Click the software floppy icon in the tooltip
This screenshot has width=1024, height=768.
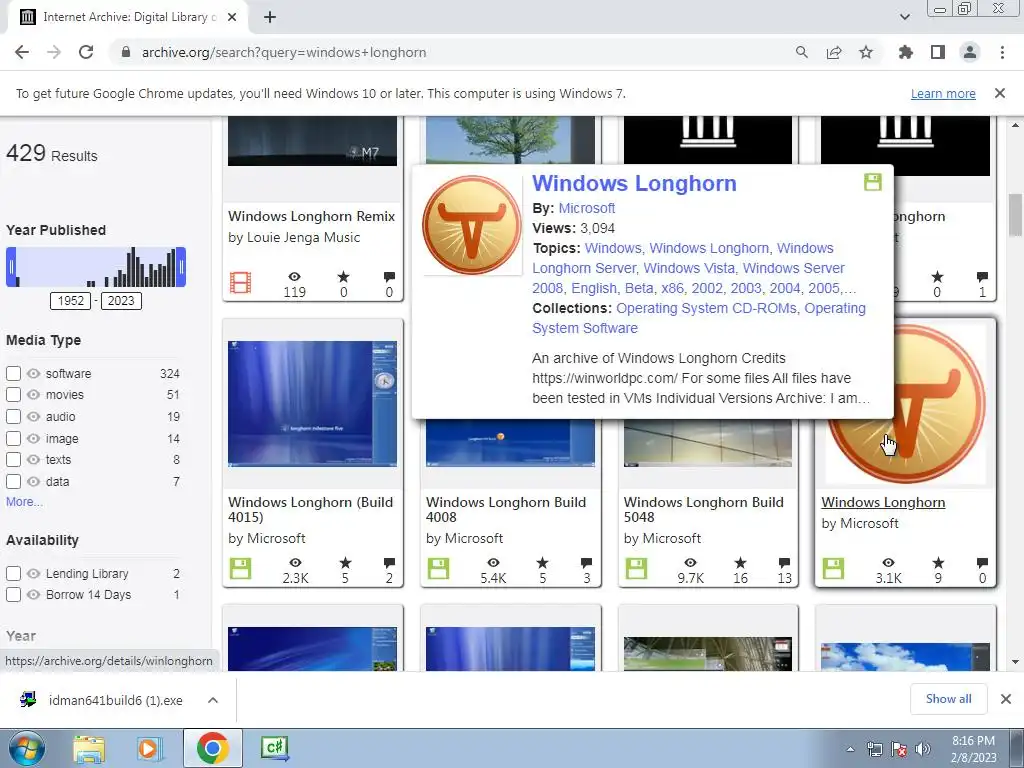(x=873, y=182)
